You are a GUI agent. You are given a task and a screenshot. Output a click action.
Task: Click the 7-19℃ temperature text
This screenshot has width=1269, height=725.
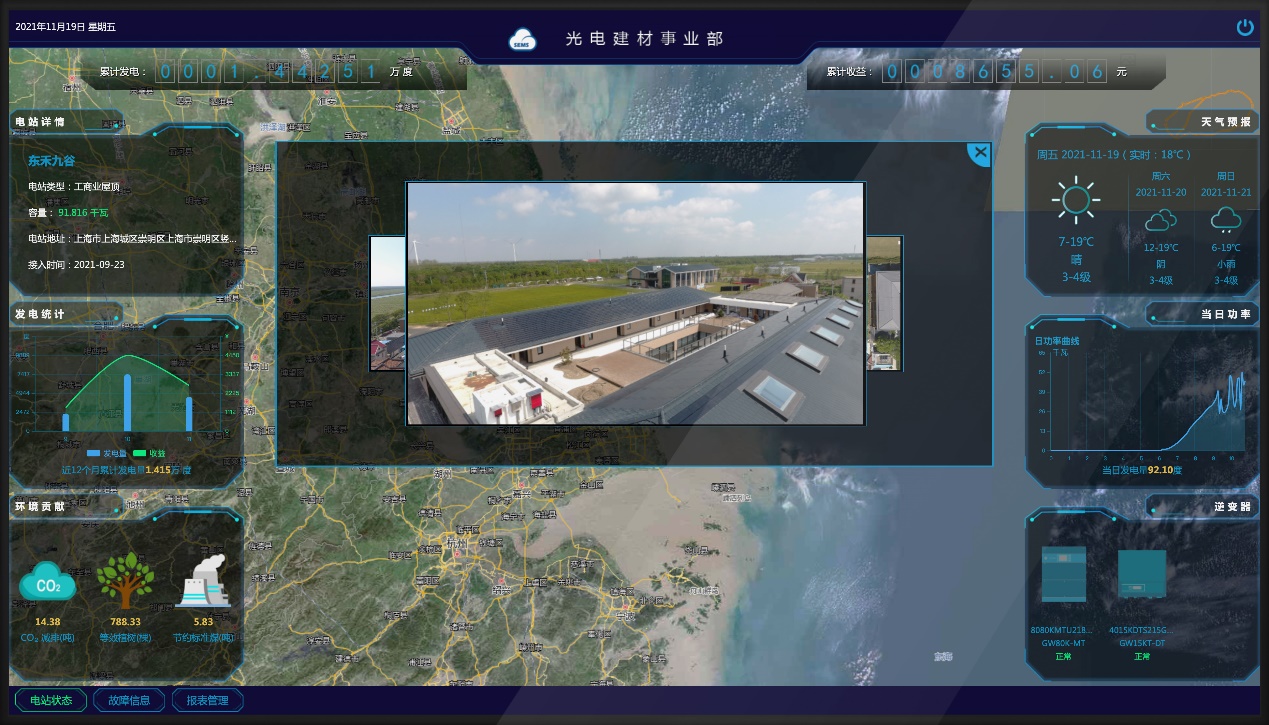click(1076, 242)
